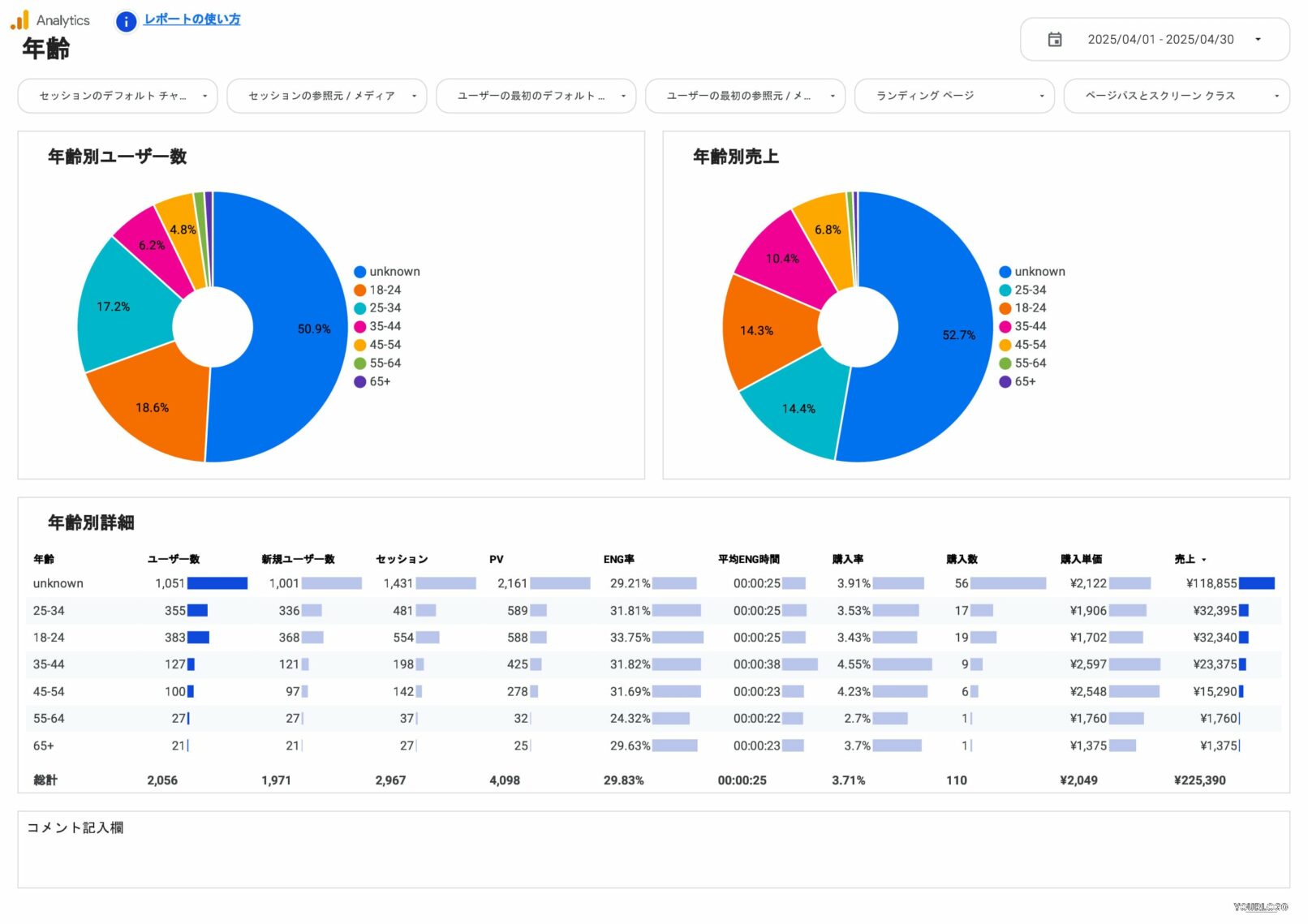Expand the ユーザーの最初のデフォルト filter dropdown
Viewport: 1308px width, 924px height.
pos(536,96)
